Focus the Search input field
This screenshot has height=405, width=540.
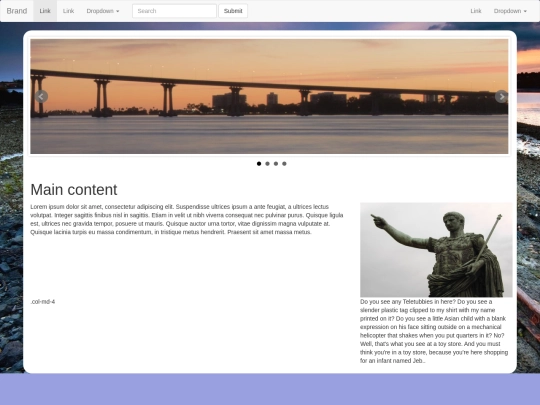pyautogui.click(x=174, y=11)
